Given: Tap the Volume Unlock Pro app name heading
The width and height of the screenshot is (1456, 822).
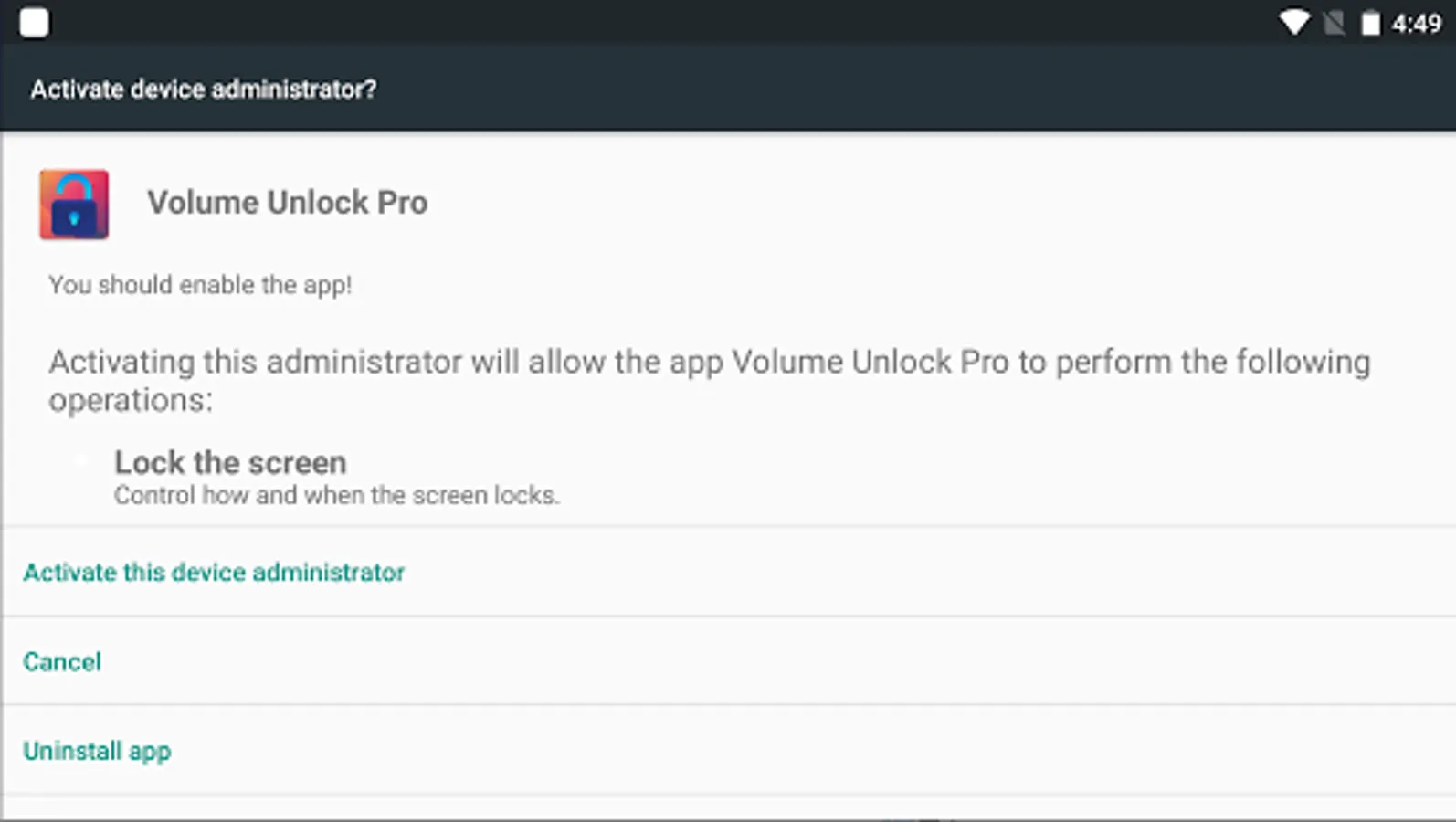Looking at the screenshot, I should pyautogui.click(x=288, y=203).
